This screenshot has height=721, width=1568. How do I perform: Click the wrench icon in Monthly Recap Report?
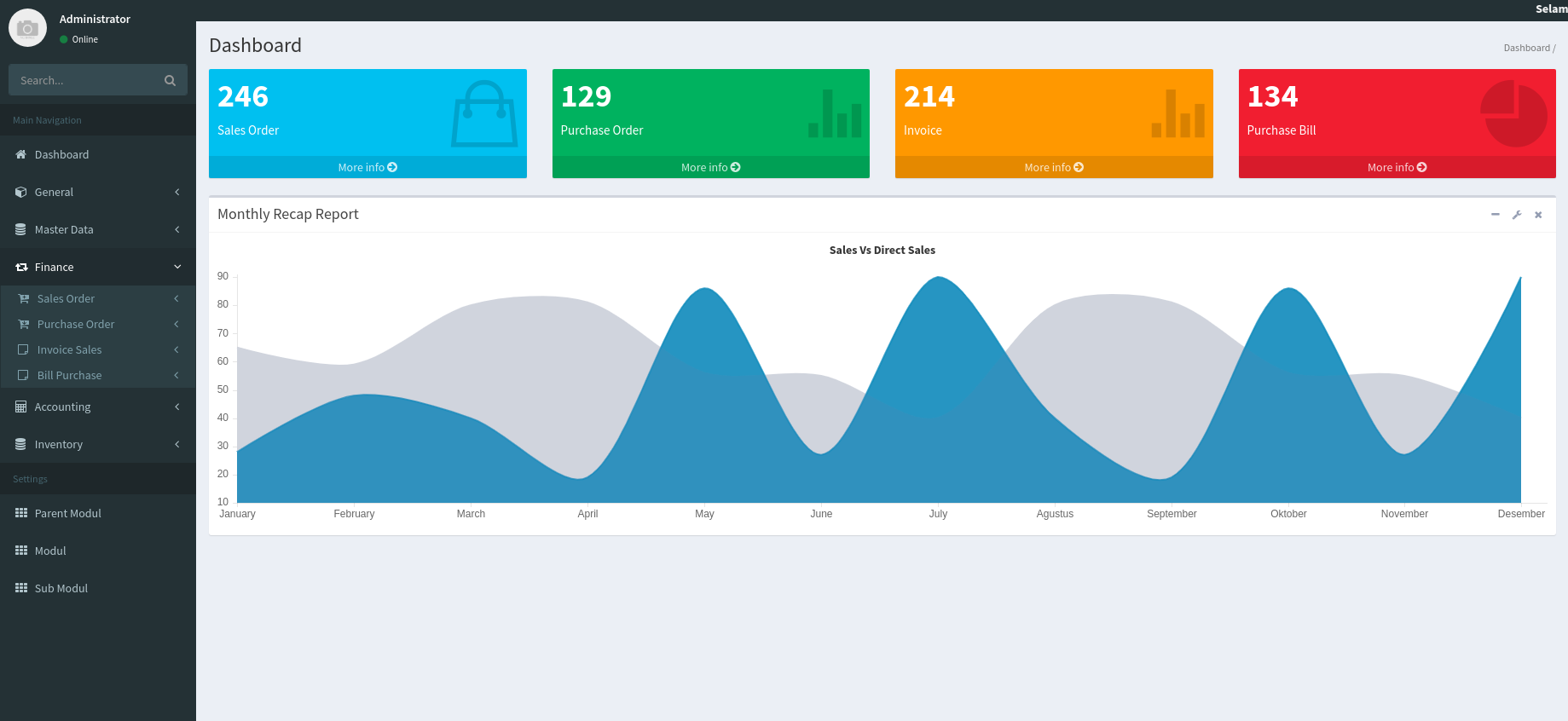point(1517,215)
